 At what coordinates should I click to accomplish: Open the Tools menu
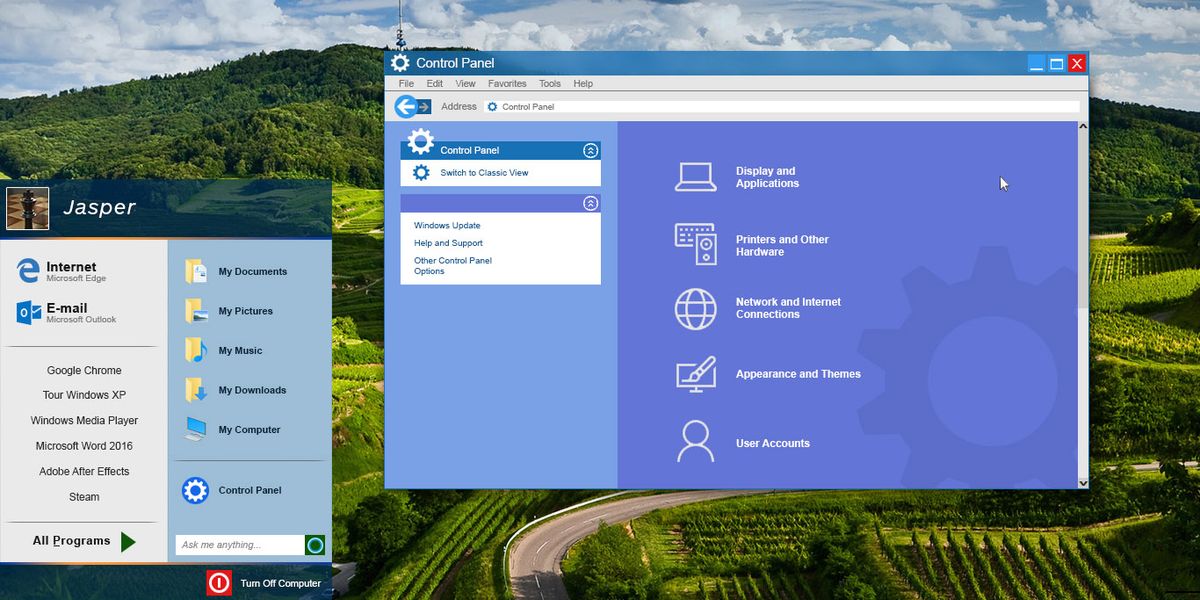pyautogui.click(x=549, y=83)
